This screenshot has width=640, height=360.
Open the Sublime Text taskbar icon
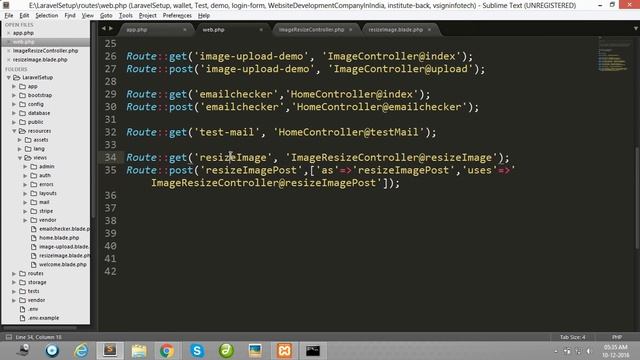tap(110, 350)
